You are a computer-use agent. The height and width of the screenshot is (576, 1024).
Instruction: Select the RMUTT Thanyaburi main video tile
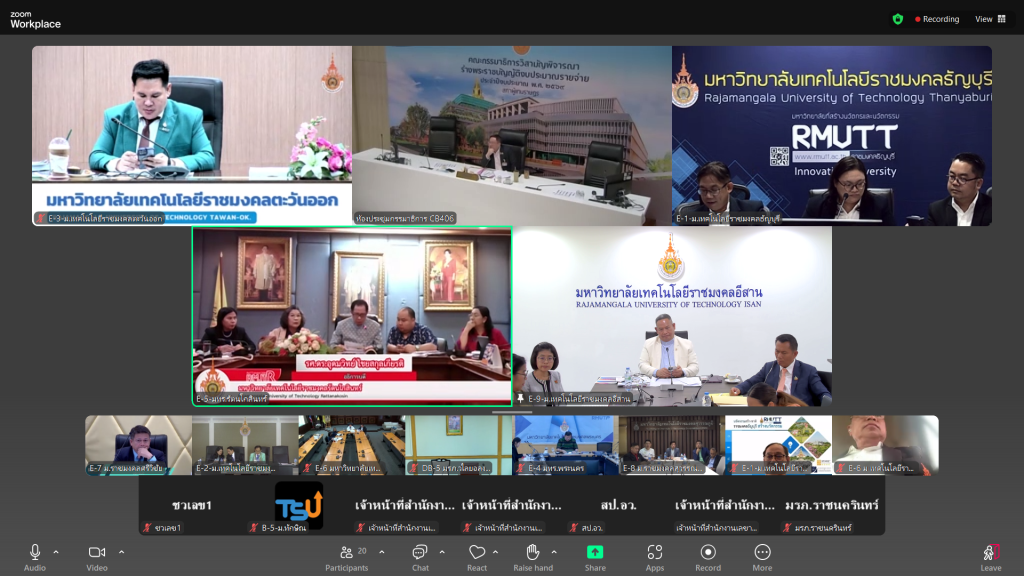[x=832, y=136]
